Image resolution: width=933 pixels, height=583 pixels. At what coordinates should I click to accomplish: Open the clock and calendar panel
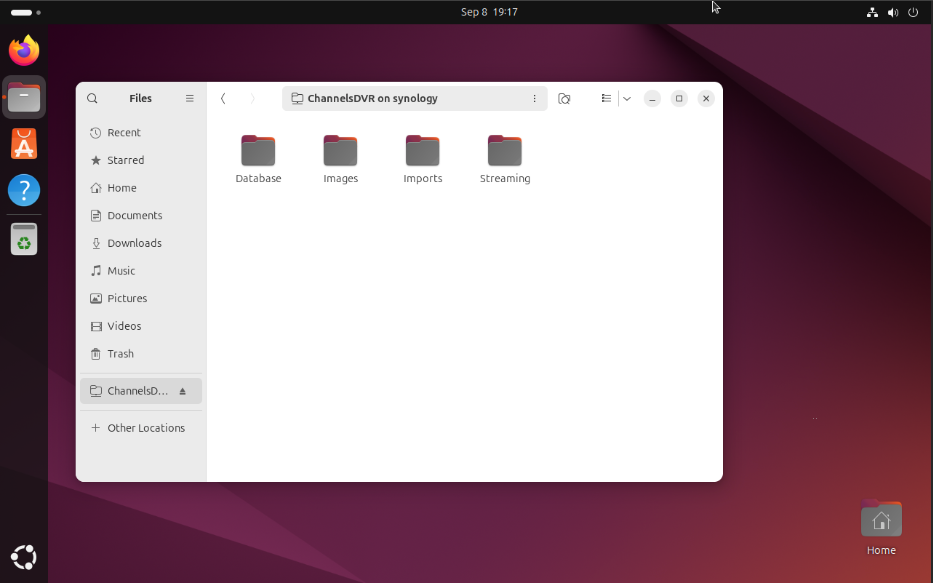coord(489,12)
